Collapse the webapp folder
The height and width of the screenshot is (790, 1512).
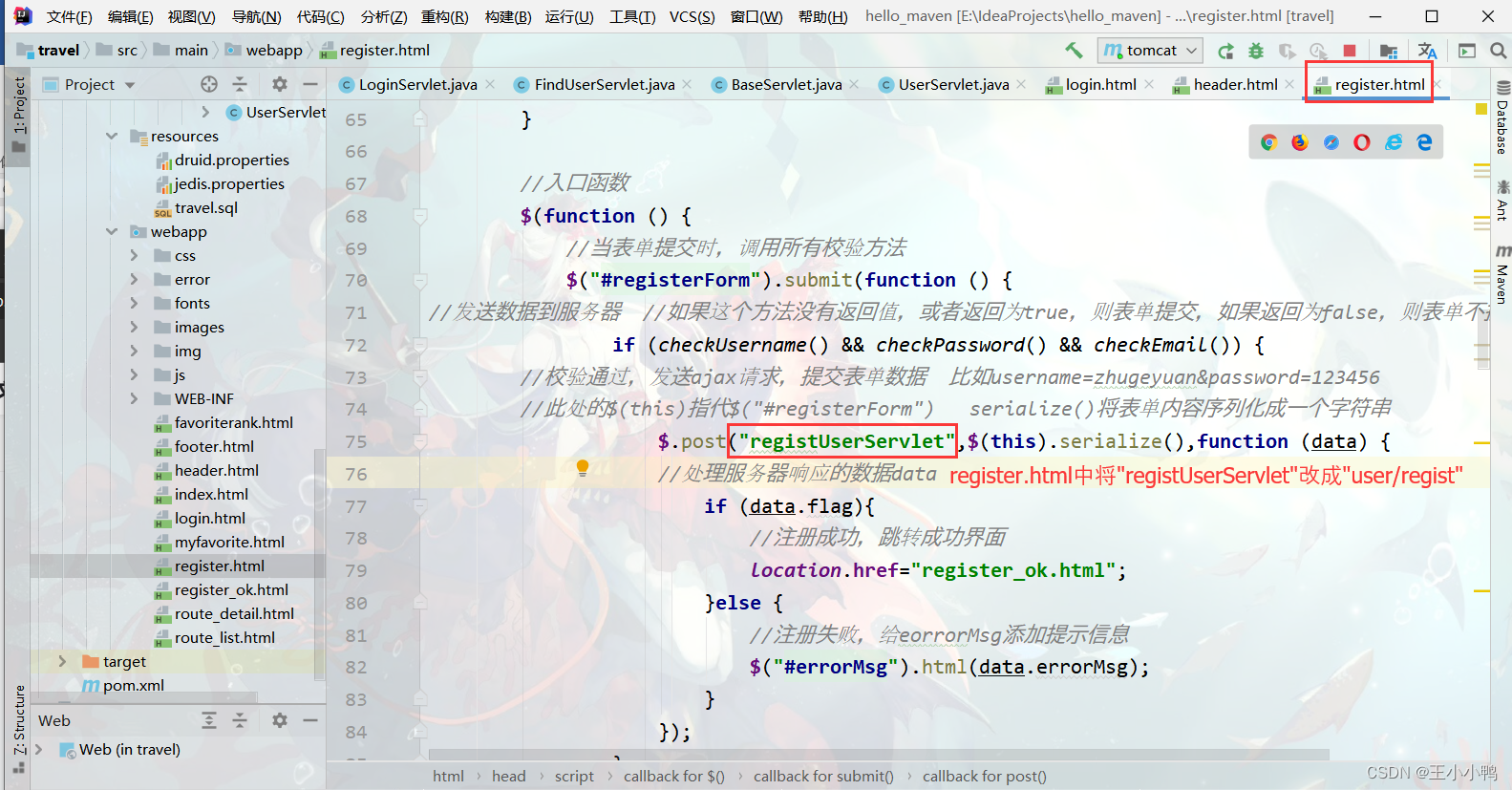(112, 232)
